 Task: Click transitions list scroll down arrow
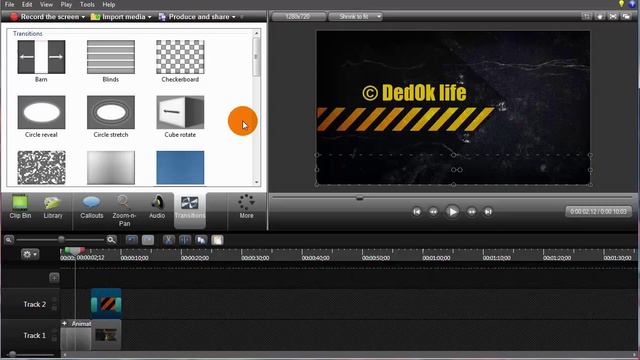(256, 182)
